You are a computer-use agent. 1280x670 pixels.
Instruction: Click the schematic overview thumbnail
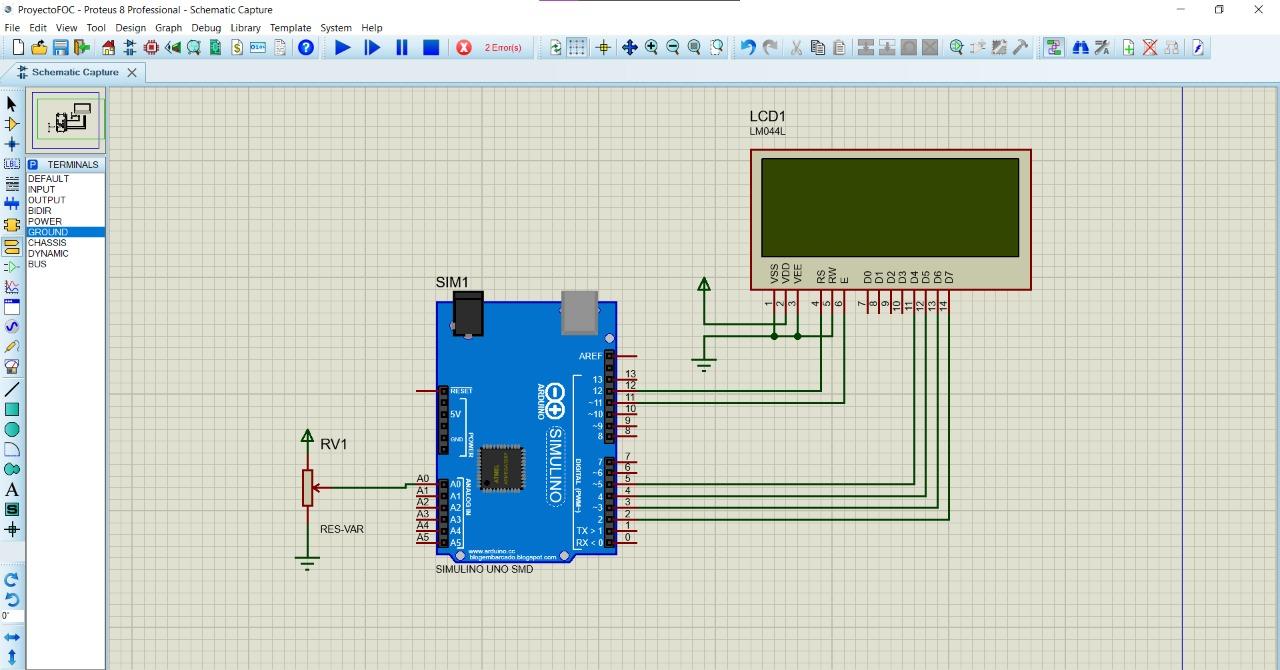[x=66, y=120]
